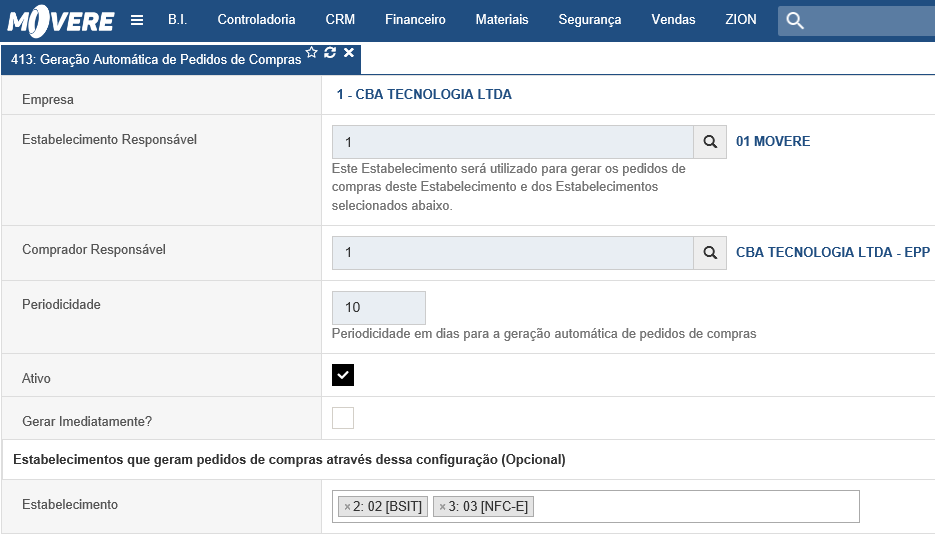The height and width of the screenshot is (537, 935).
Task: Favorite tab 413 with the star icon
Action: click(x=311, y=52)
